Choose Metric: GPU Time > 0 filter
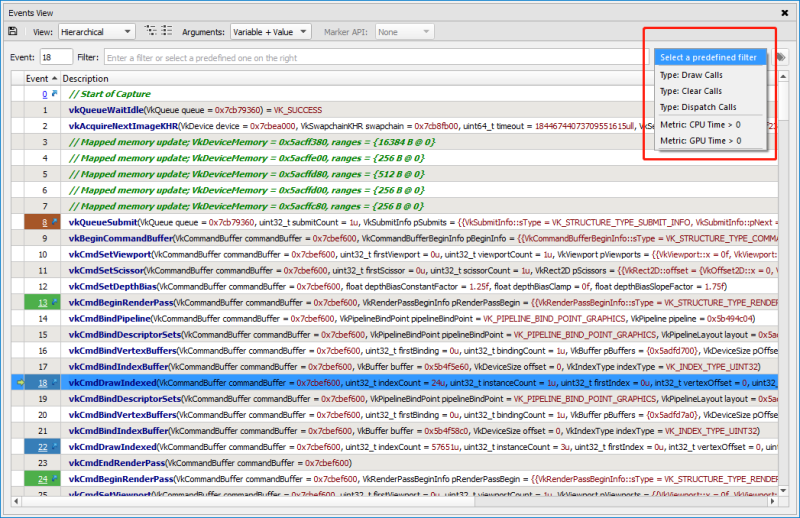 710,140
